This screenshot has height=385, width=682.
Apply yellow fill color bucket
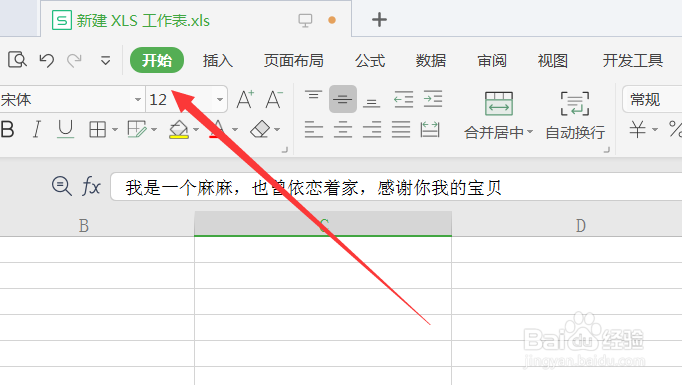[x=179, y=130]
